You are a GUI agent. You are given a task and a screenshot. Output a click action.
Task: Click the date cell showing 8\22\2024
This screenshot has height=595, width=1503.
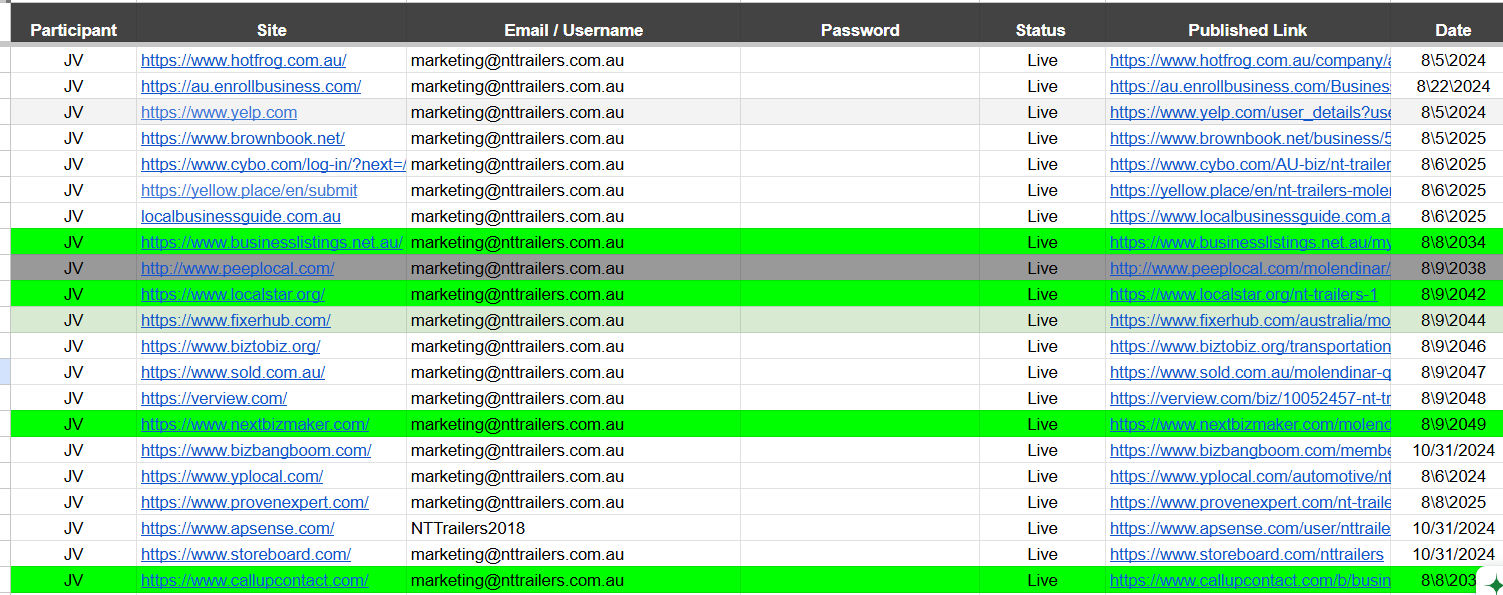point(1453,86)
